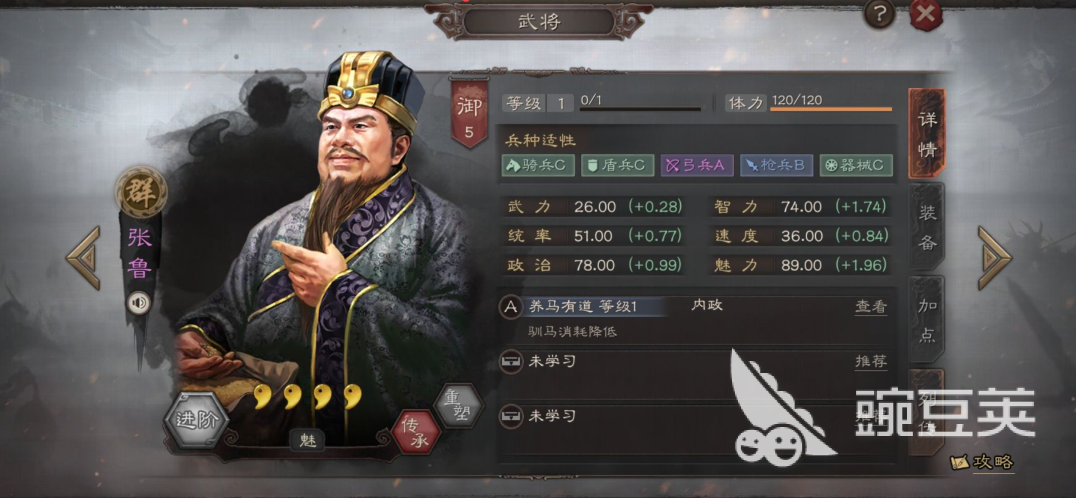Go to previous general with left arrow
The height and width of the screenshot is (498, 1076).
click(84, 258)
